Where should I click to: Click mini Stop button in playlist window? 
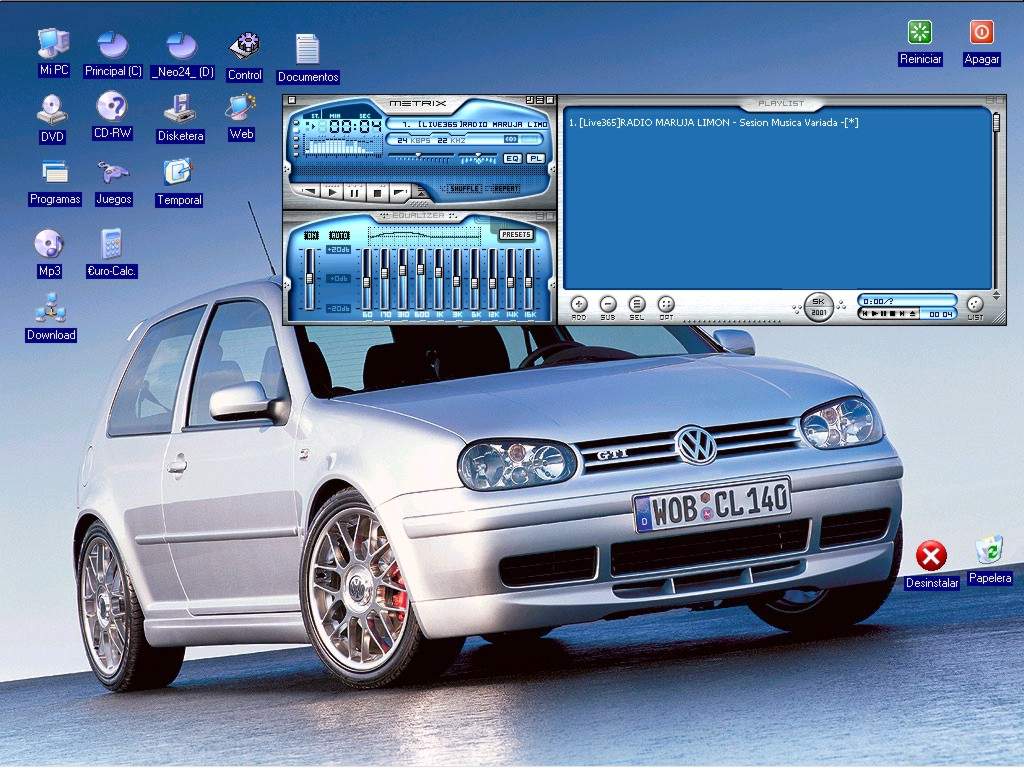point(893,313)
